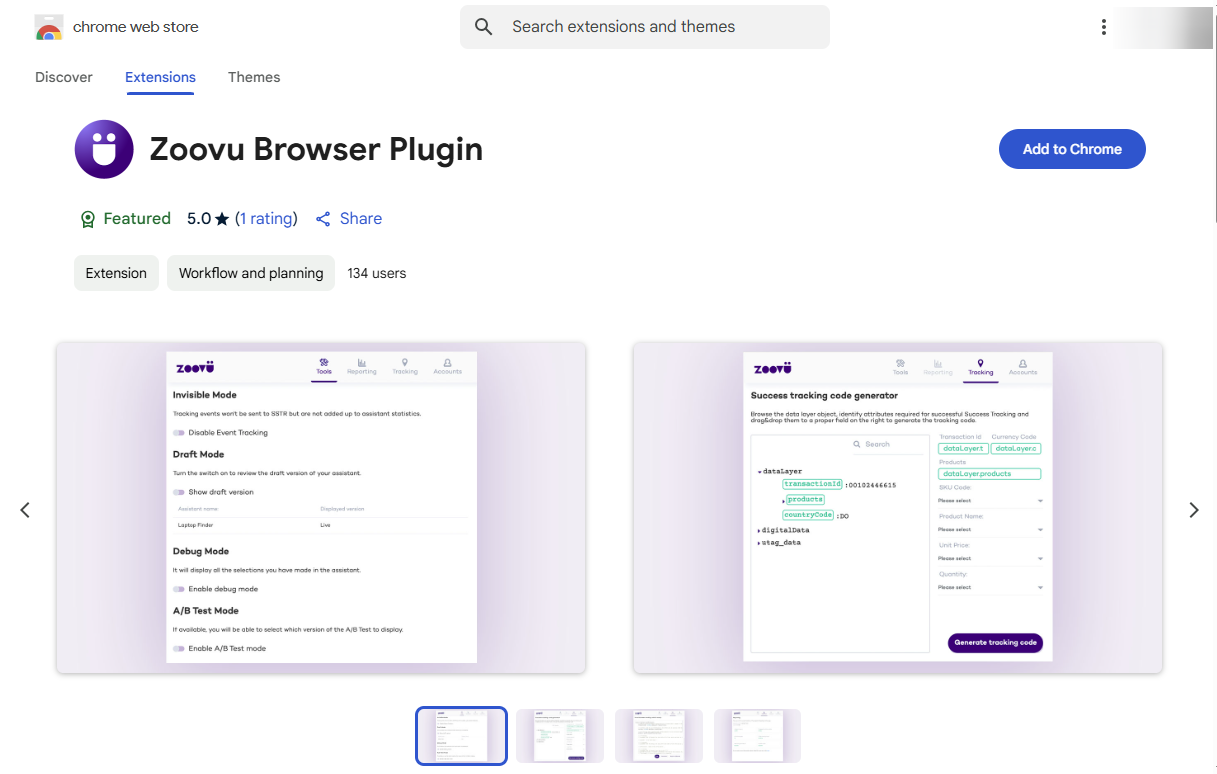Click the Add to Chrome button

(x=1072, y=148)
